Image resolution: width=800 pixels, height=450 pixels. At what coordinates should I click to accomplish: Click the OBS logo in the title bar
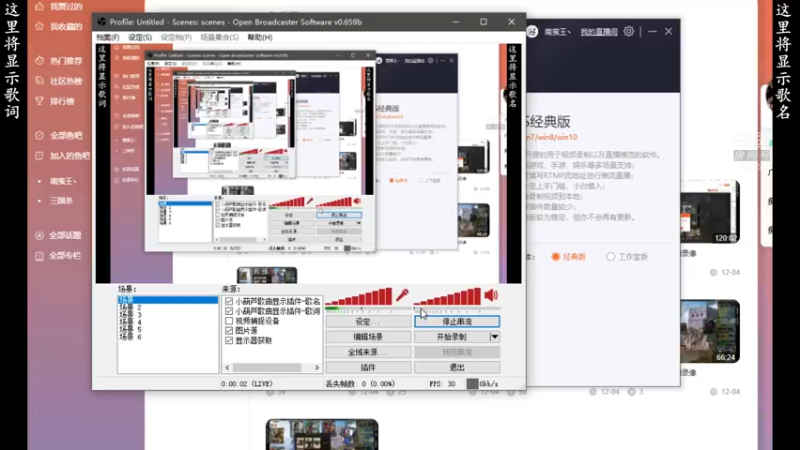point(102,22)
